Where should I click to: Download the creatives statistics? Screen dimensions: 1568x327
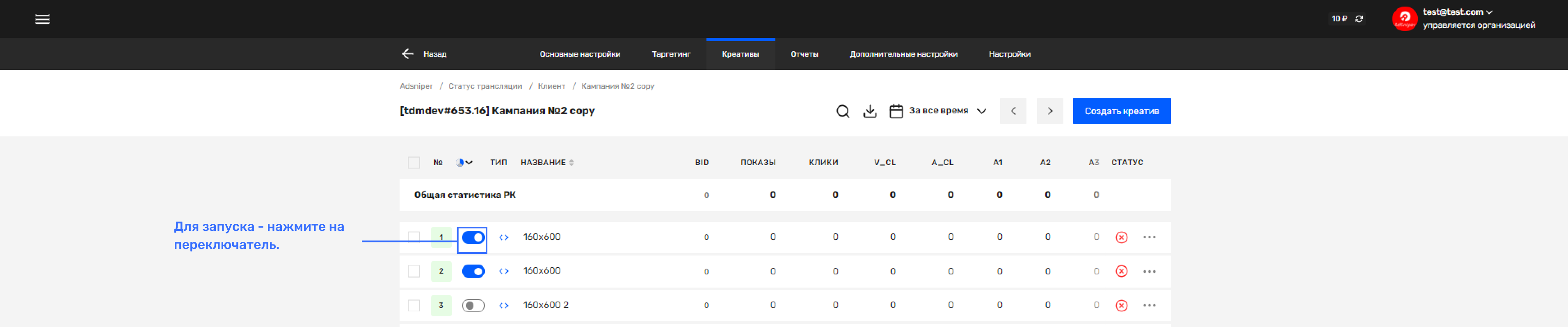[x=870, y=111]
